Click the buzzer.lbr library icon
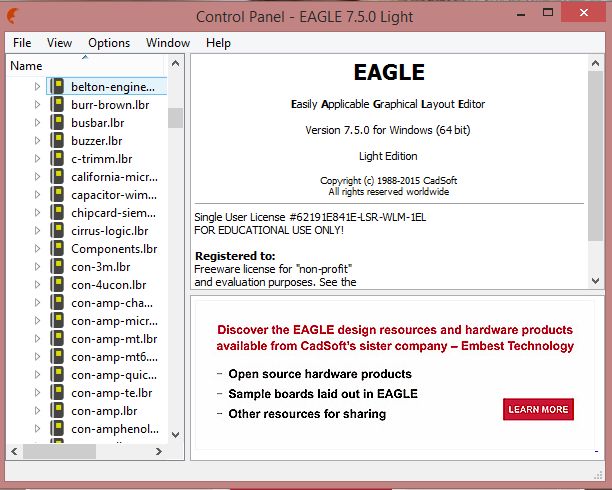Screen dimensions: 612x490 57,141
